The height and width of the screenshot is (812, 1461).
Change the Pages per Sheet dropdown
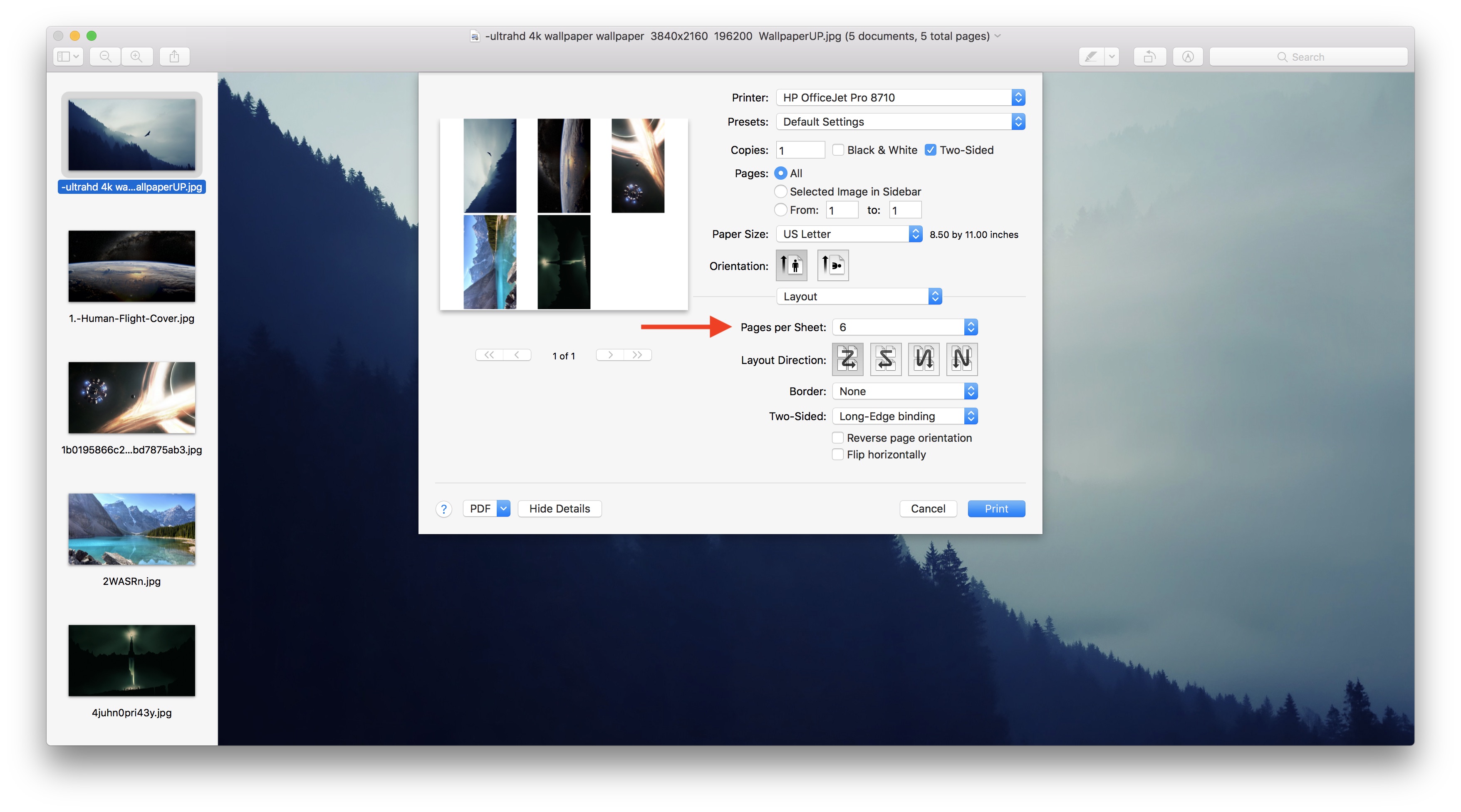tap(904, 327)
